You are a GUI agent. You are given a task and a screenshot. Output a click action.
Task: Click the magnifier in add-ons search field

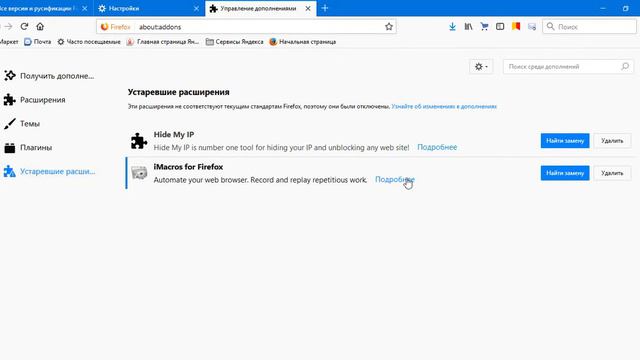pyautogui.click(x=624, y=67)
